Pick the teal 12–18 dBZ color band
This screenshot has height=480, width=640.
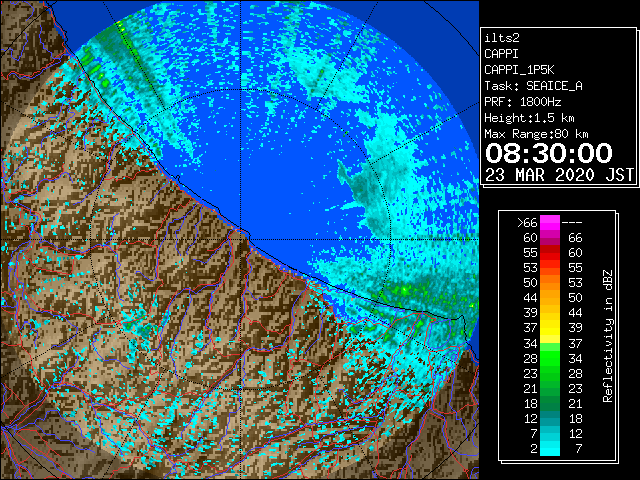point(550,418)
